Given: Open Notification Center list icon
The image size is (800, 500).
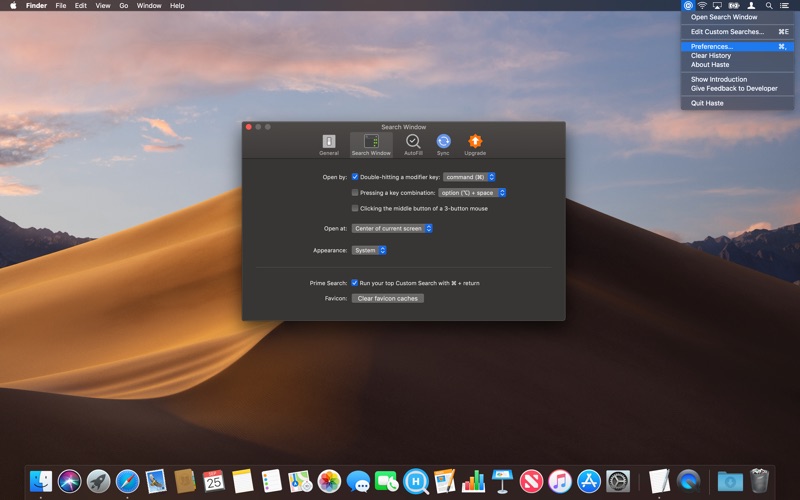Looking at the screenshot, I should 784,6.
